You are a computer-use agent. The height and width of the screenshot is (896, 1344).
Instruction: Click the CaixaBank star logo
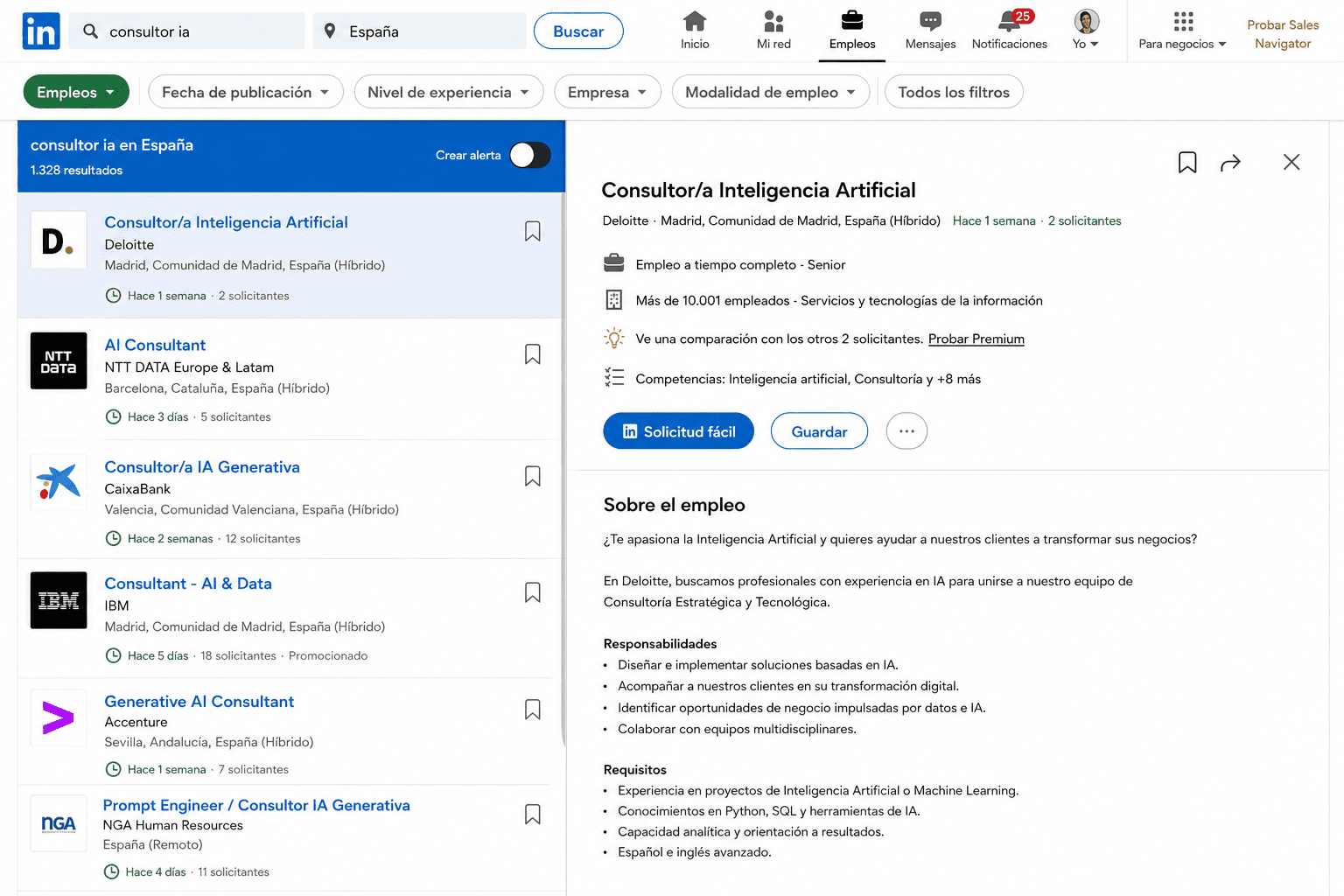pos(59,482)
